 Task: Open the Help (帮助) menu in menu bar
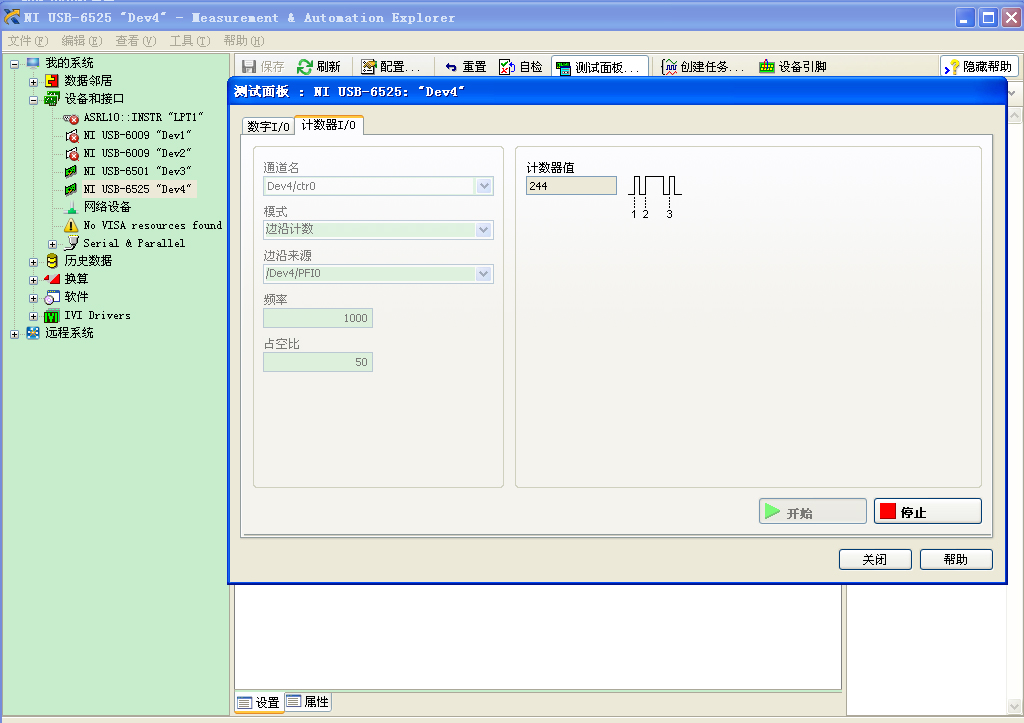[244, 40]
